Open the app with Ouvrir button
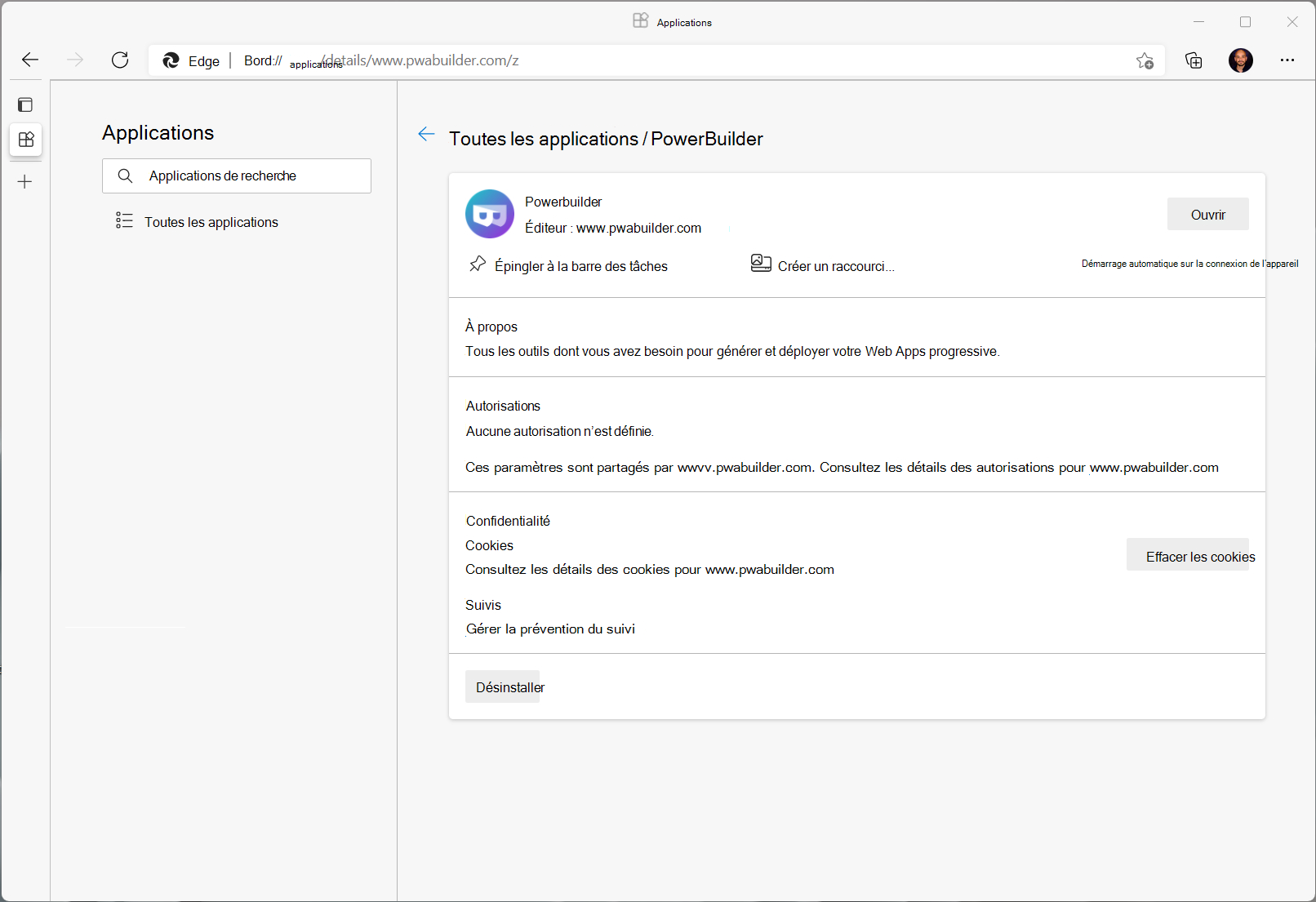The width and height of the screenshot is (1316, 902). 1208,214
